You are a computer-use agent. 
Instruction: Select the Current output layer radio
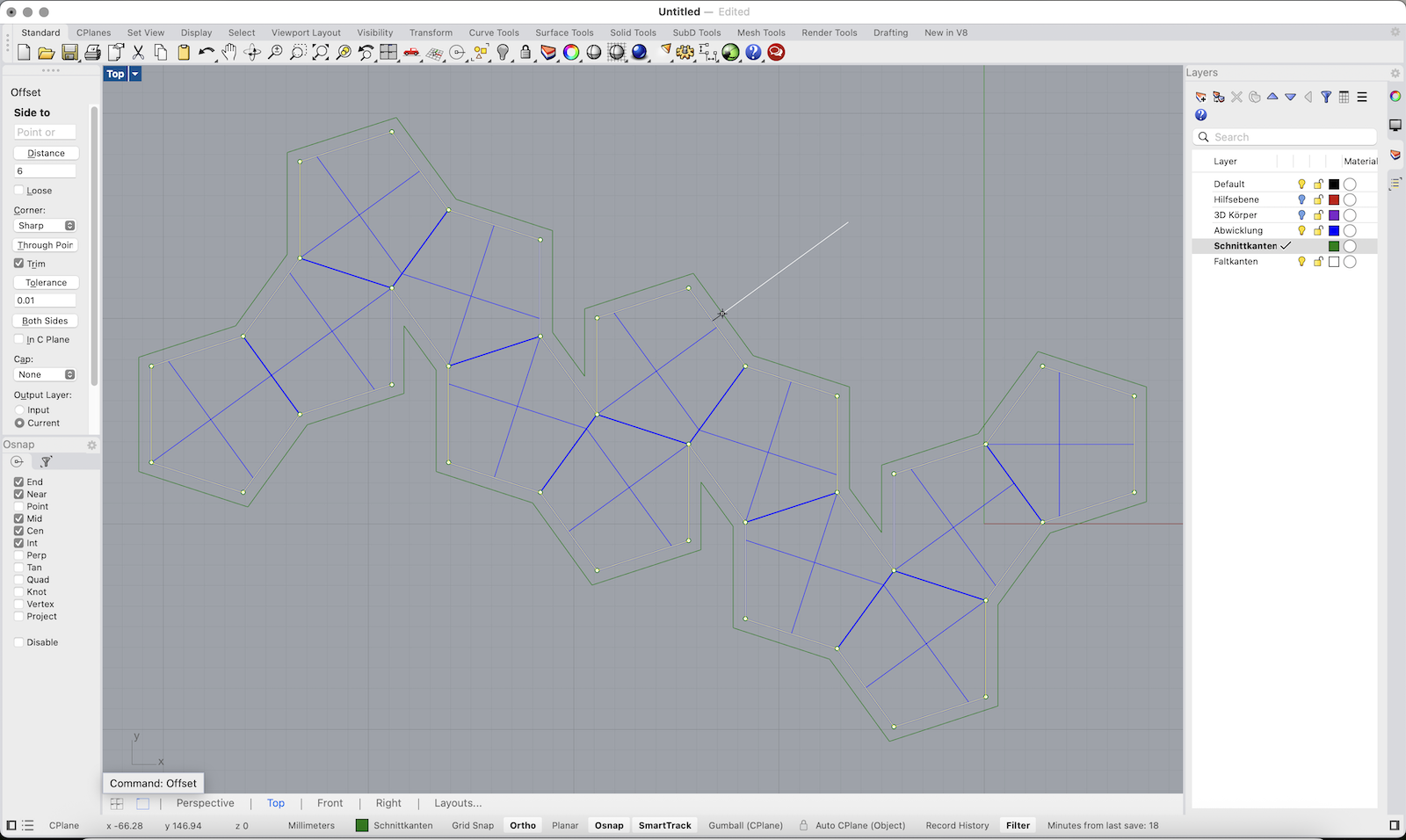click(19, 424)
